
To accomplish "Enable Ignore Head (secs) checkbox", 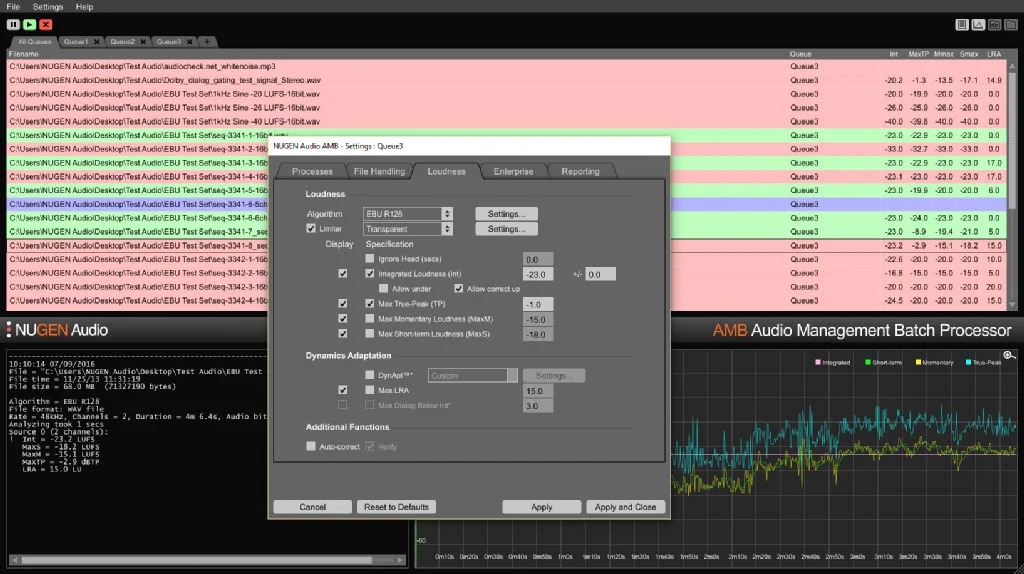I will point(370,259).
